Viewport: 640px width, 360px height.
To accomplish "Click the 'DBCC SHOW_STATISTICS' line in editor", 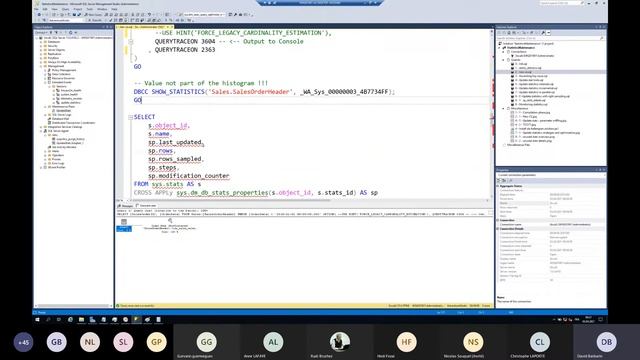I will click(x=264, y=92).
